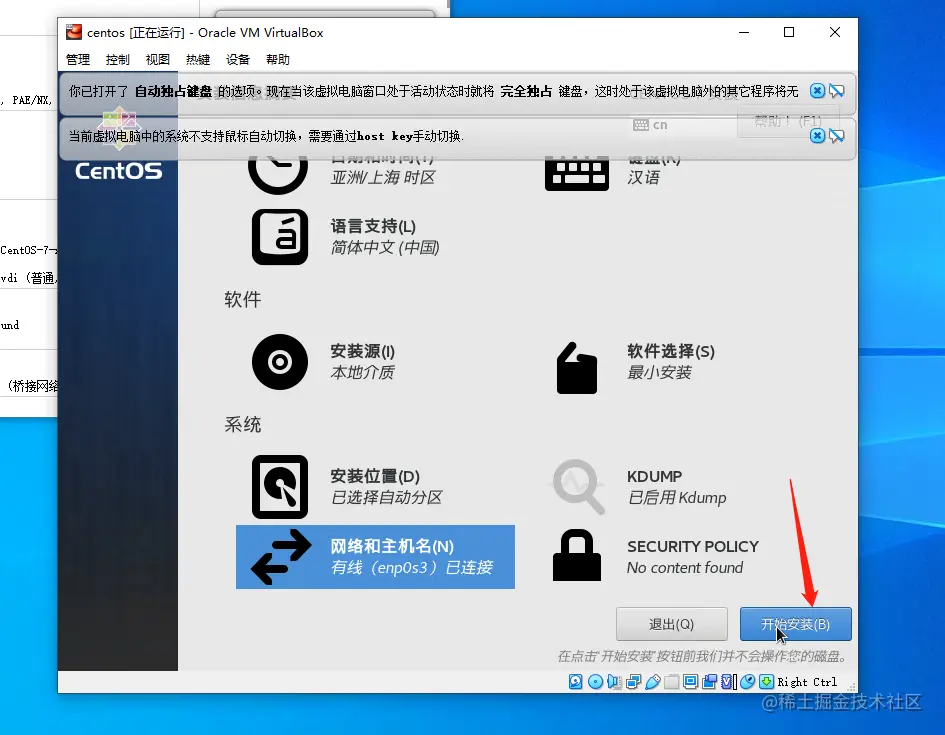The image size is (945, 735).
Task: Click the 退出(Q) button
Action: click(671, 624)
